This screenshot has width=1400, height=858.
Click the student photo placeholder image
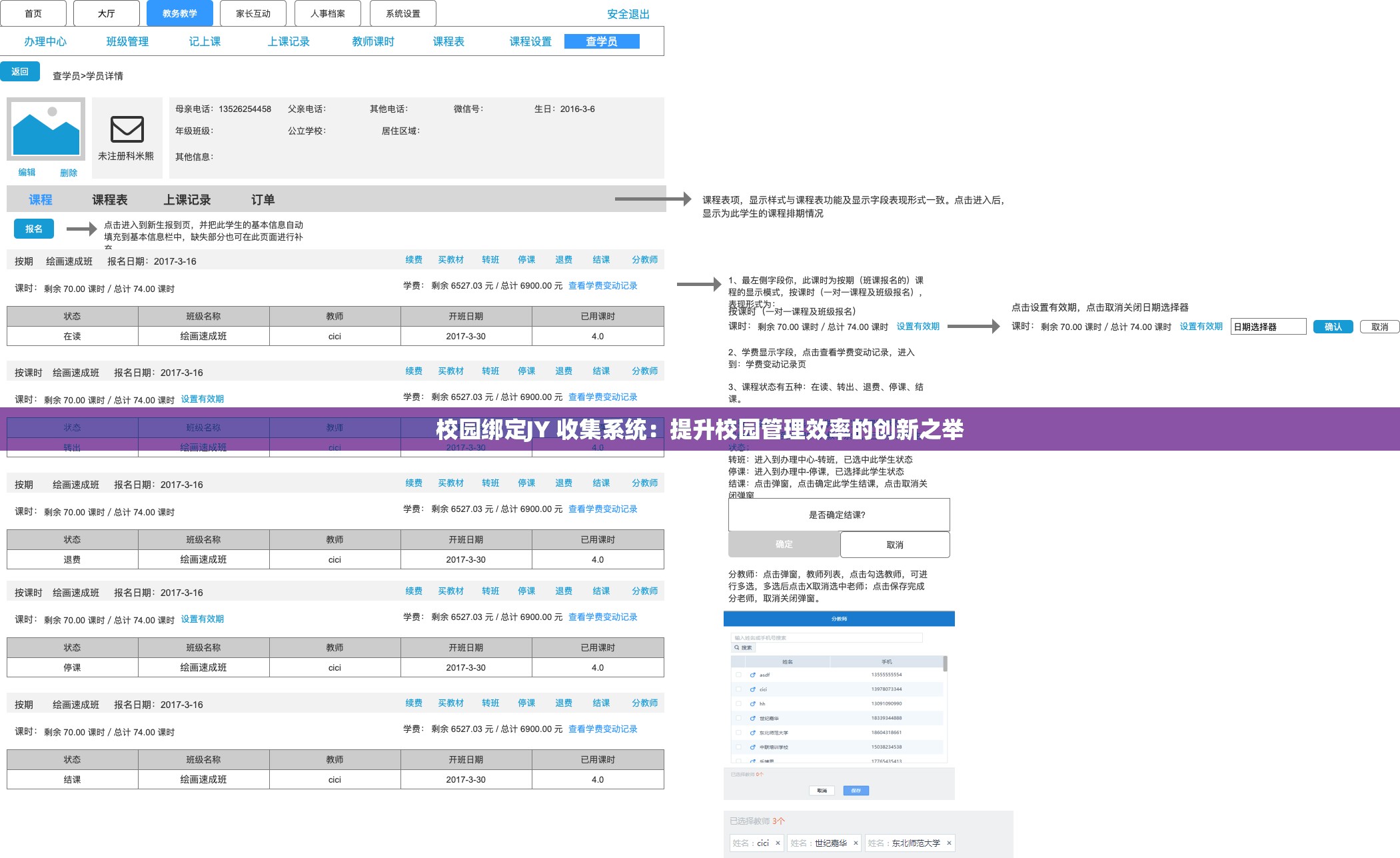click(46, 129)
